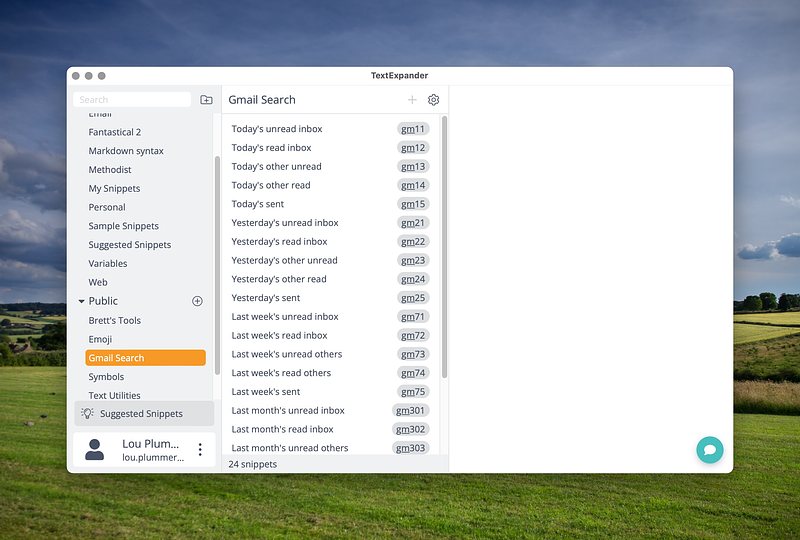This screenshot has height=540, width=800.
Task: Select snippet Last month's read inbox
Action: [331, 429]
